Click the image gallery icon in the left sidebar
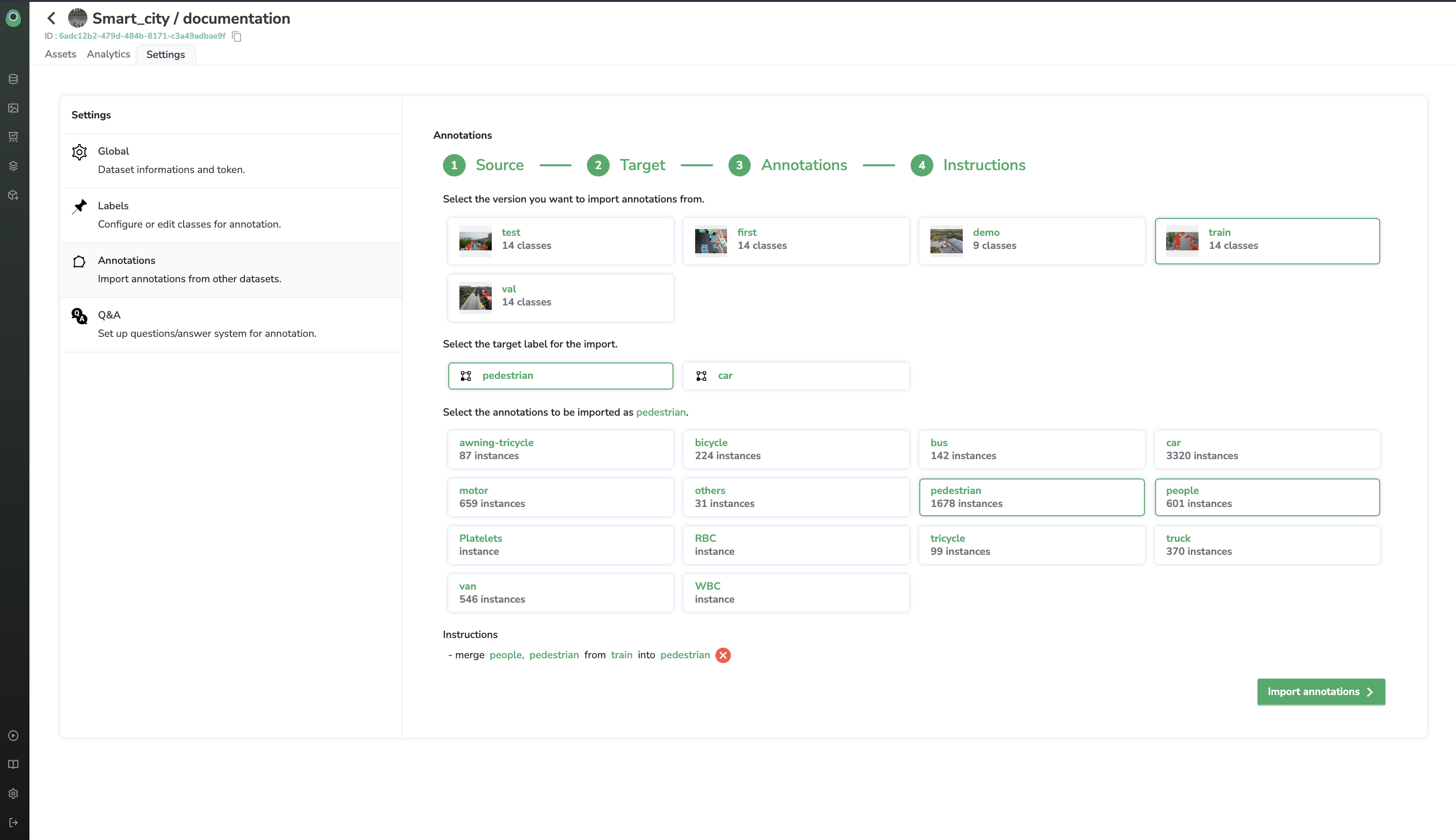The image size is (1456, 840). (x=13, y=108)
